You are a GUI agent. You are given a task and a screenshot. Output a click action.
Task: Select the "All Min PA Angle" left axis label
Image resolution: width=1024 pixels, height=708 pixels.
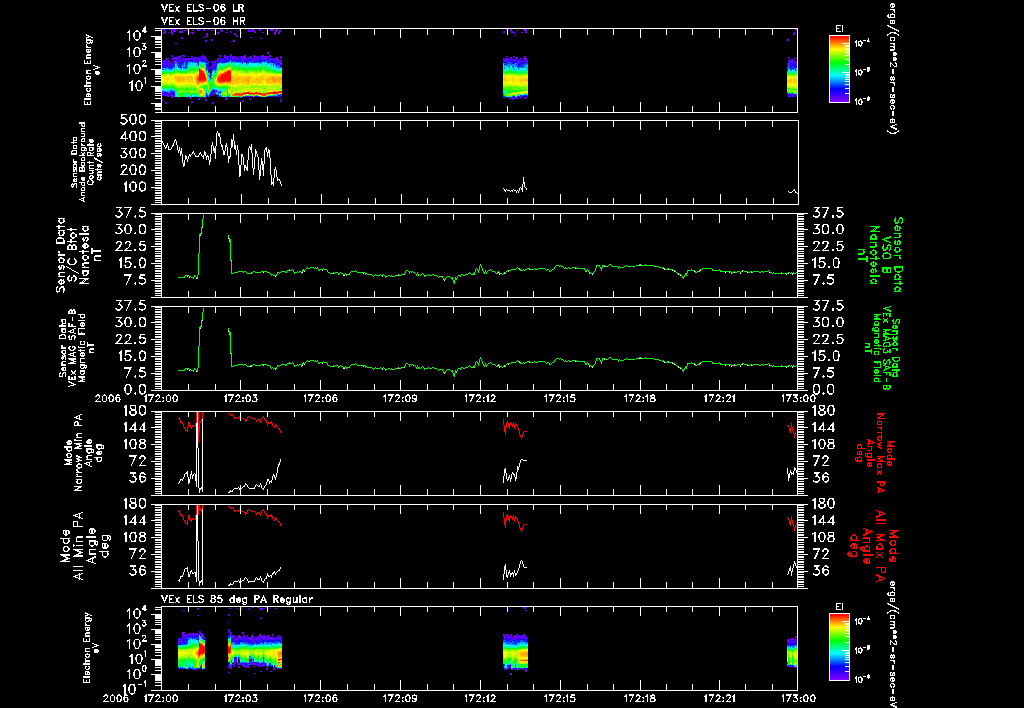[85, 547]
